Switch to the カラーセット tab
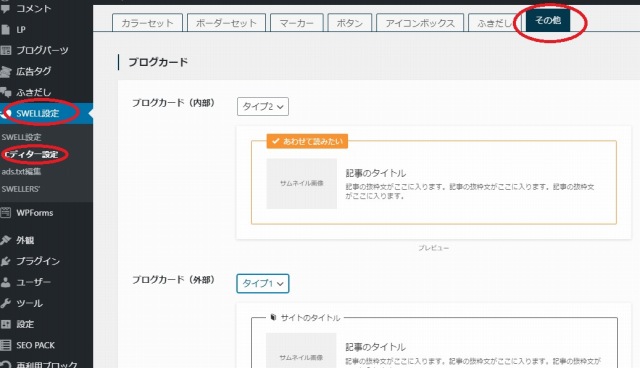The height and width of the screenshot is (368, 640). pyautogui.click(x=147, y=23)
